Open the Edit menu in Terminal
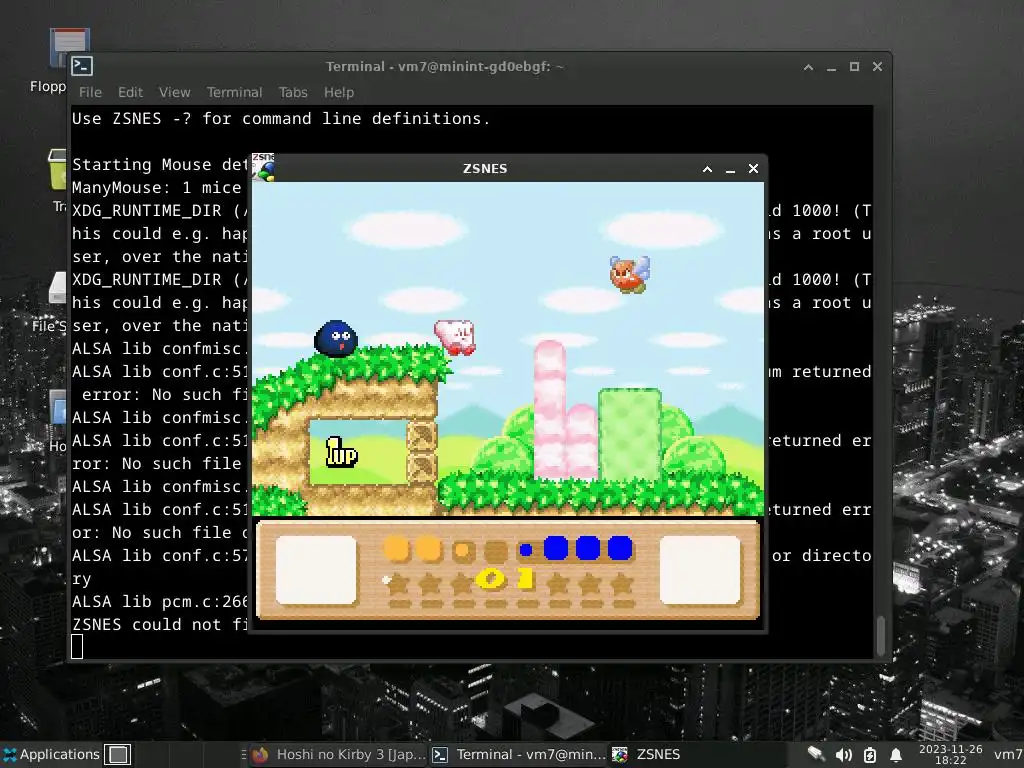Viewport: 1024px width, 768px height. 130,93
